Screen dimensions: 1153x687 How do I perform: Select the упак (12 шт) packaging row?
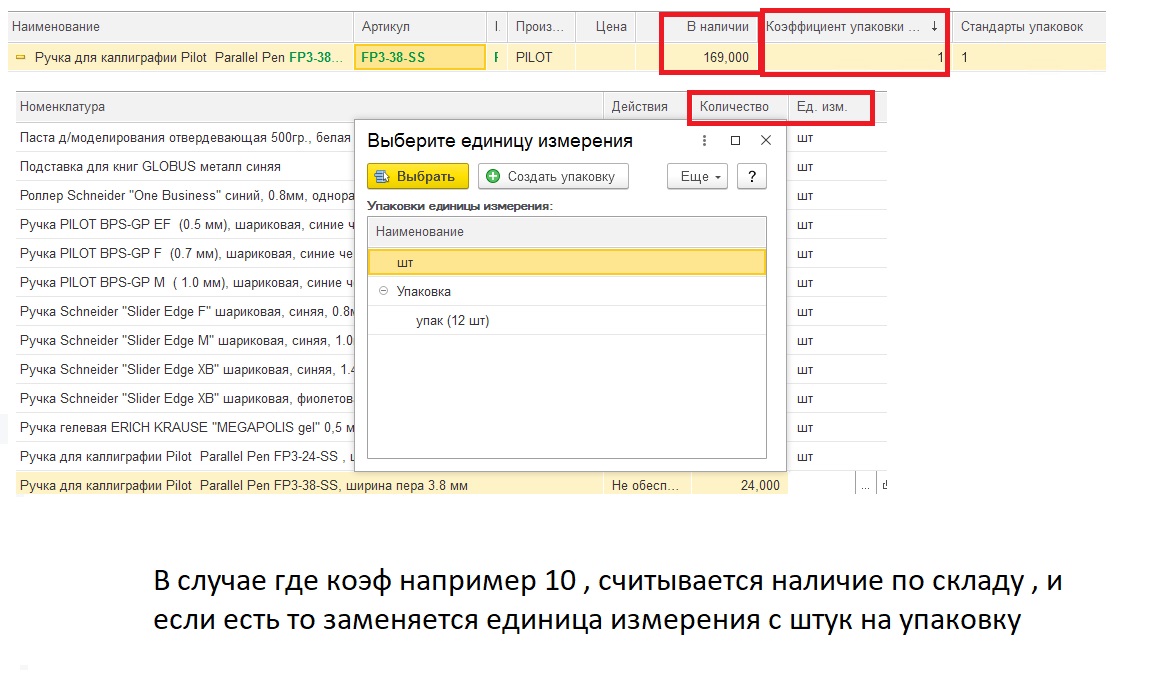[x=452, y=321]
